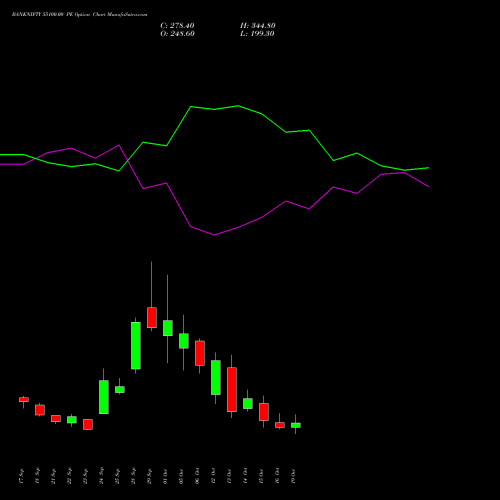Click the red candle above 29 Sep
This screenshot has height=500, width=500.
point(152,317)
